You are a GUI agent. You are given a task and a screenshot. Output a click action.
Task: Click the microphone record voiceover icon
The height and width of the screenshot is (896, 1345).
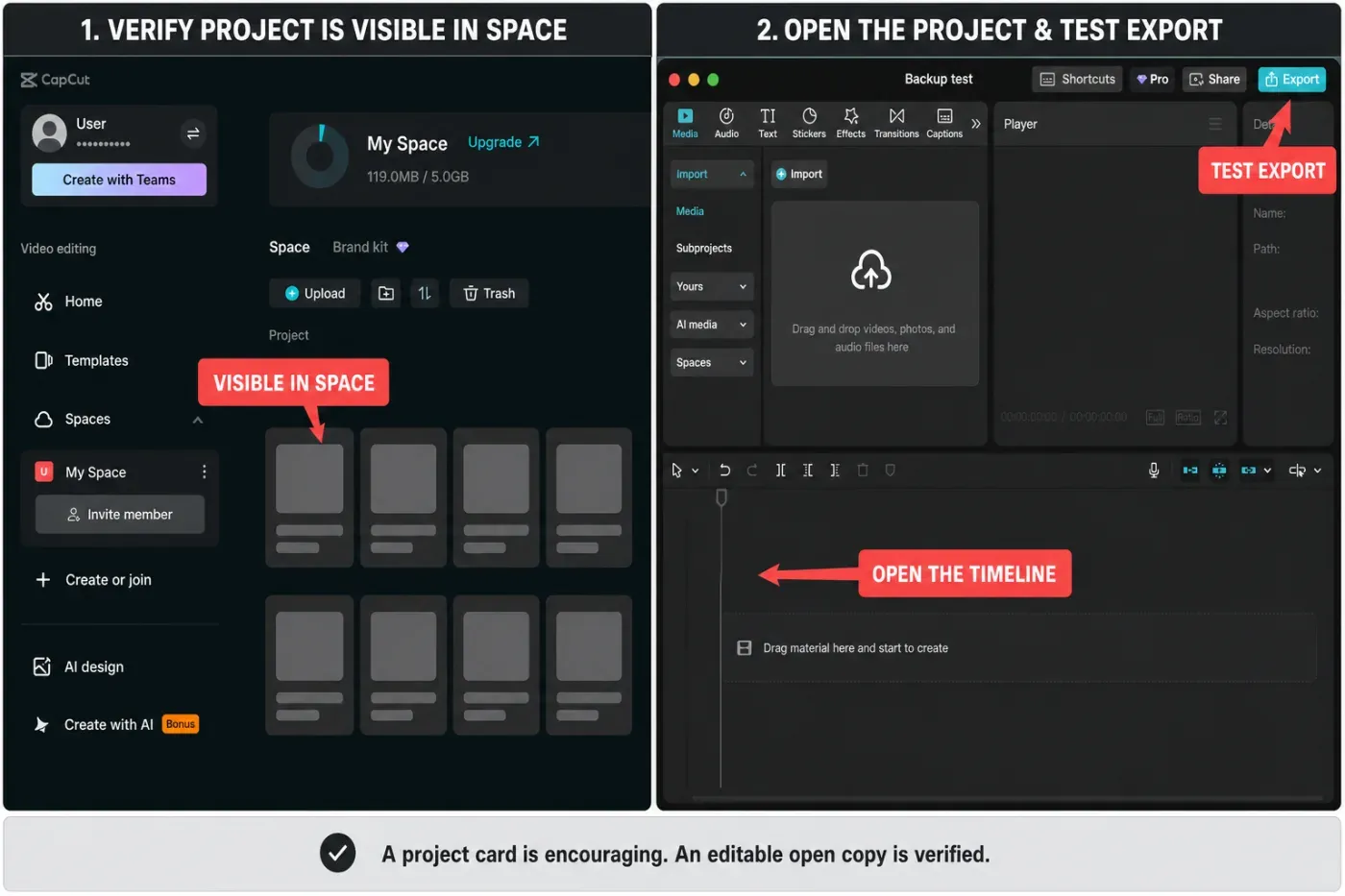click(x=1154, y=471)
